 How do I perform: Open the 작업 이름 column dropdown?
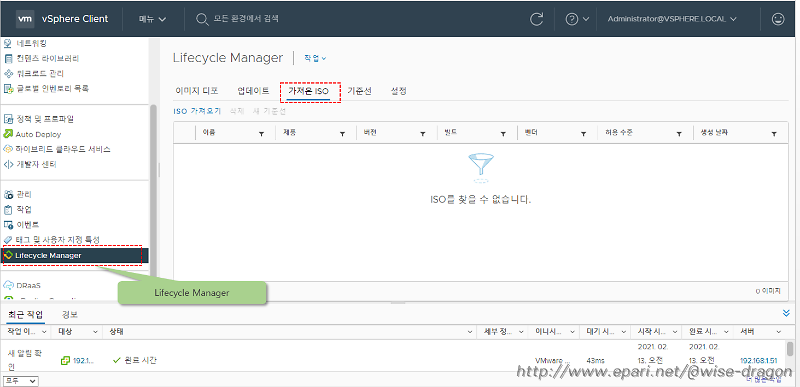click(x=43, y=332)
